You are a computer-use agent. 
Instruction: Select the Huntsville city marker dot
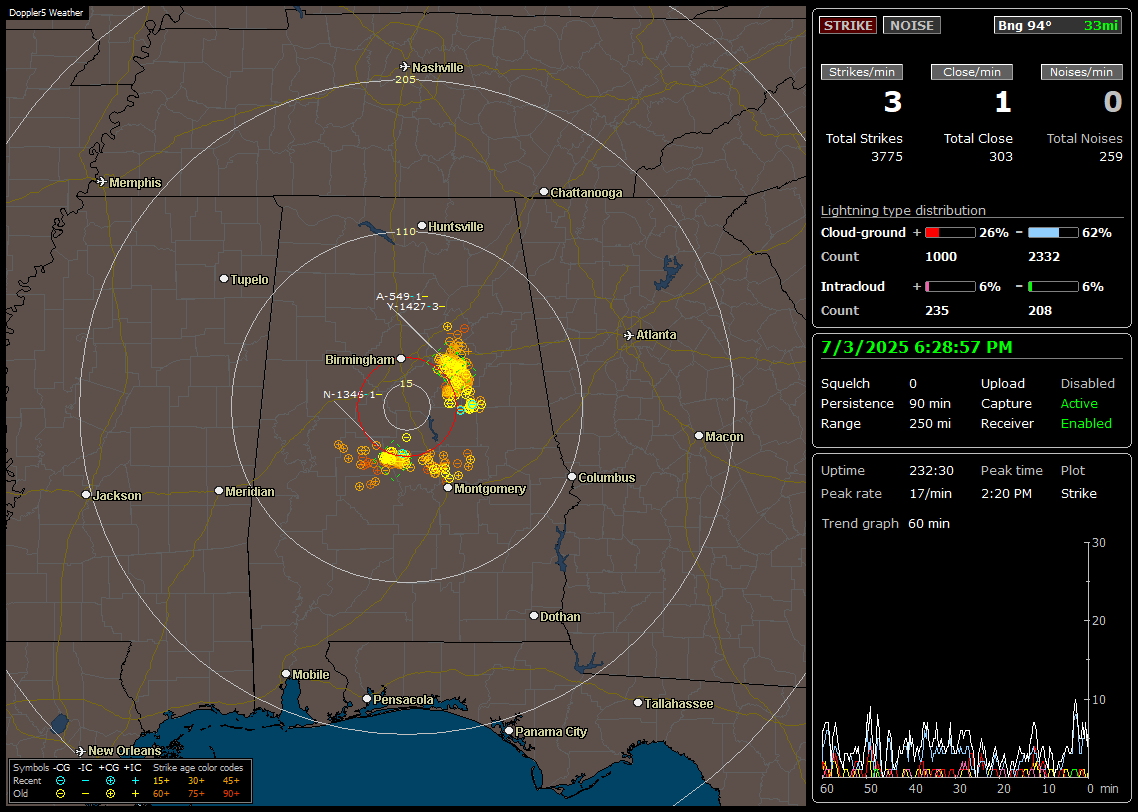point(422,226)
